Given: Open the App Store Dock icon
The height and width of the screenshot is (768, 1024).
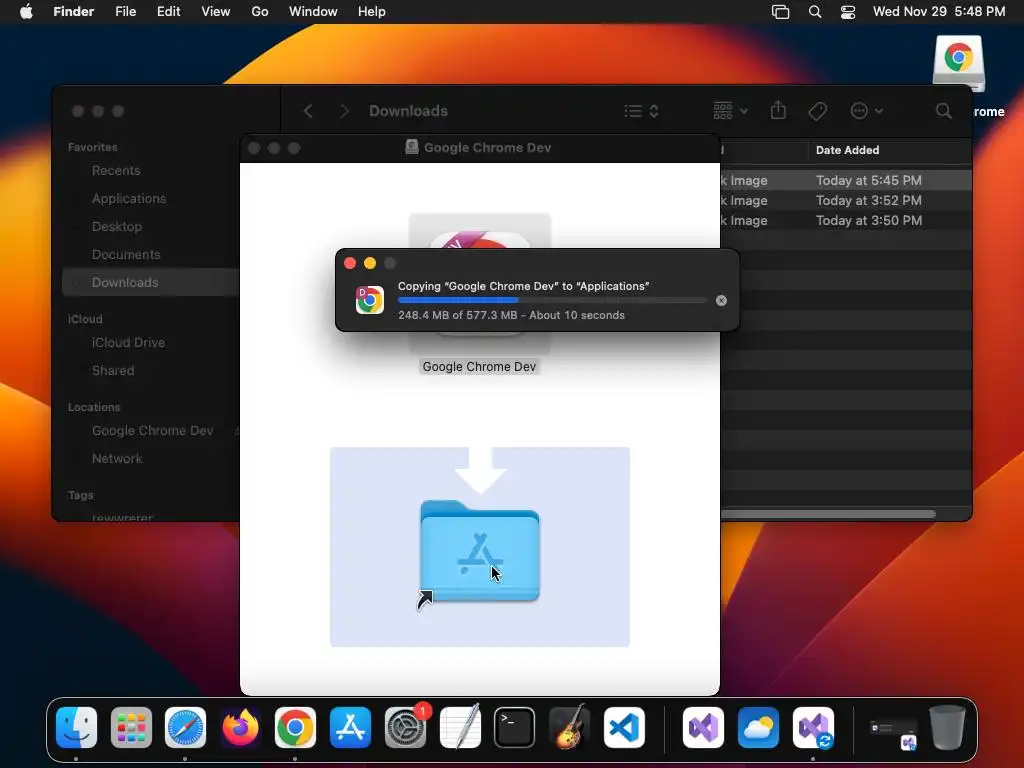Looking at the screenshot, I should pyautogui.click(x=350, y=728).
